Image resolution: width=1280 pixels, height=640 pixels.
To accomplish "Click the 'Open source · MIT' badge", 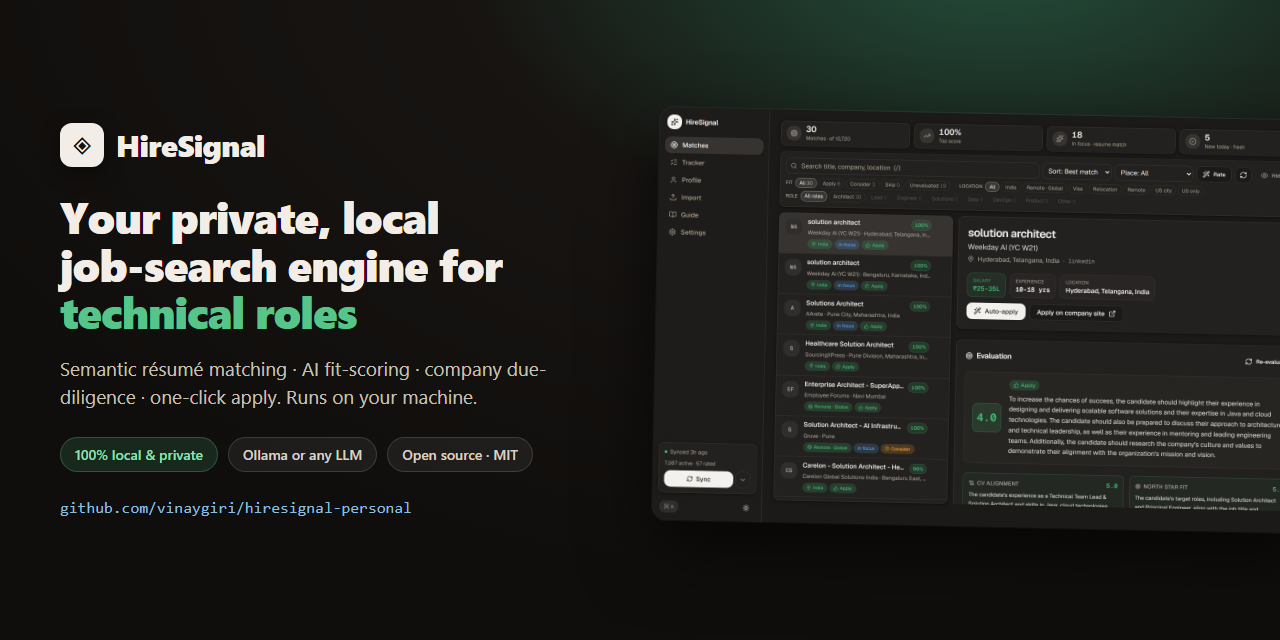I will tap(460, 455).
